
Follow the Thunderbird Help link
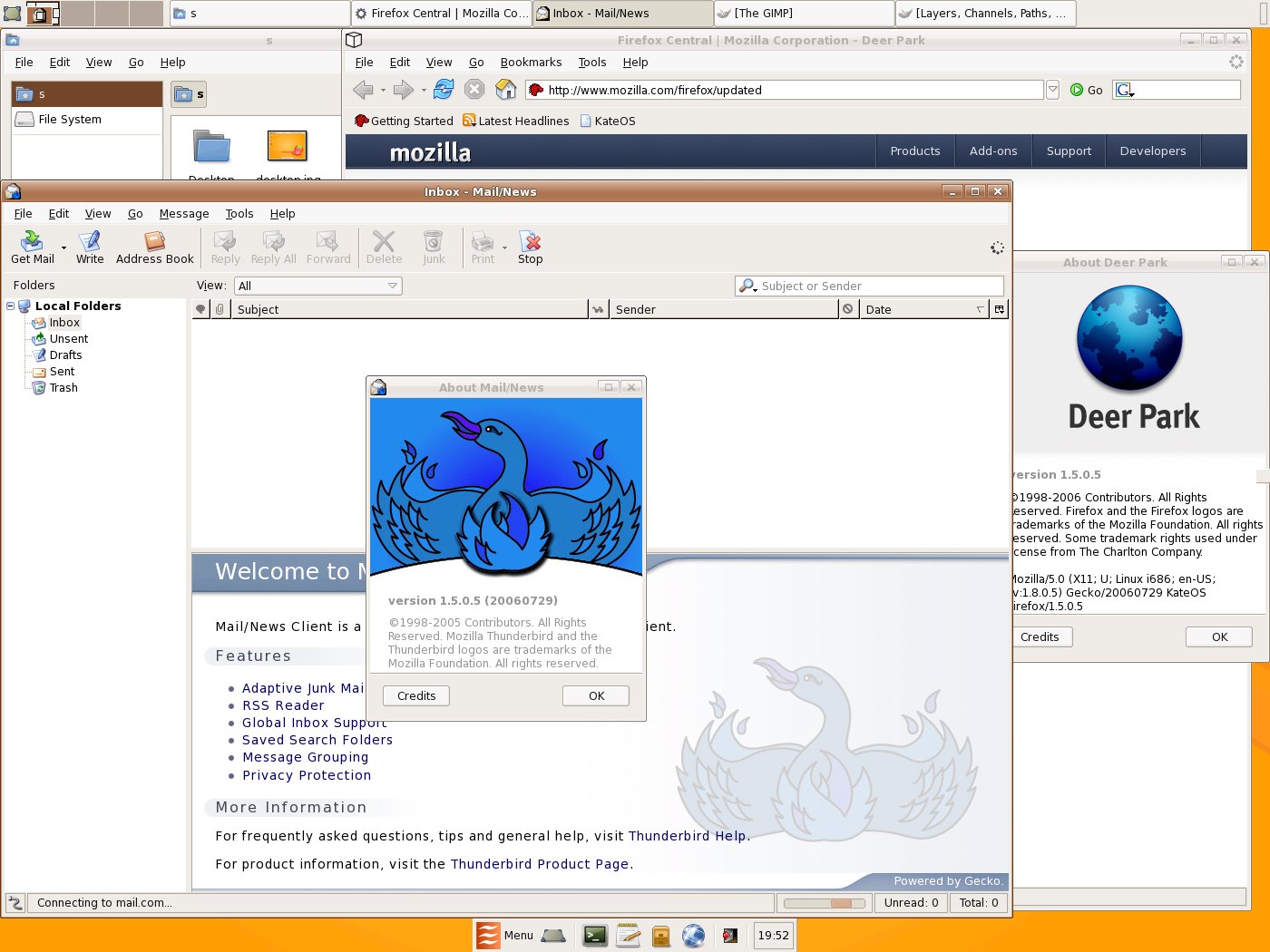click(x=687, y=836)
